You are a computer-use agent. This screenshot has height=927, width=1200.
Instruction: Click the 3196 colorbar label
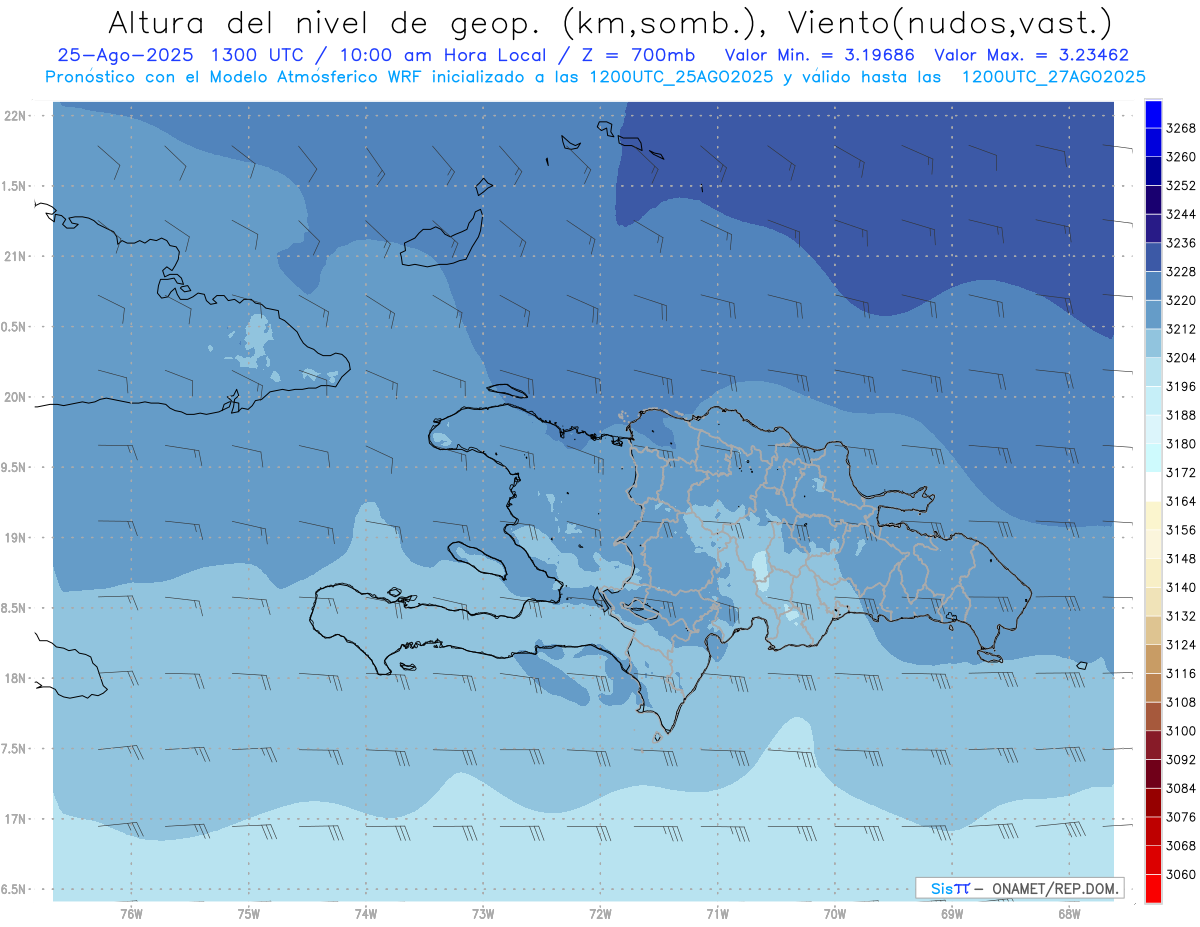[x=1181, y=387]
